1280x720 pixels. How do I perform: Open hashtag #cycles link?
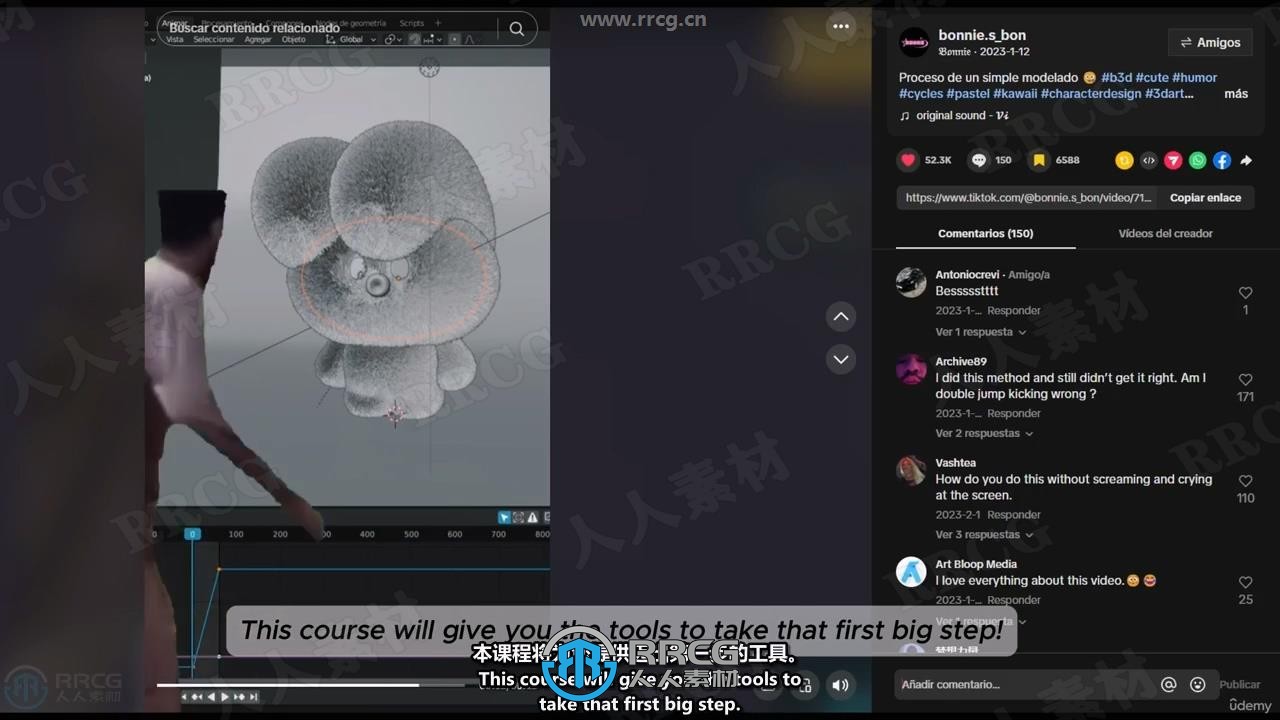coord(921,94)
